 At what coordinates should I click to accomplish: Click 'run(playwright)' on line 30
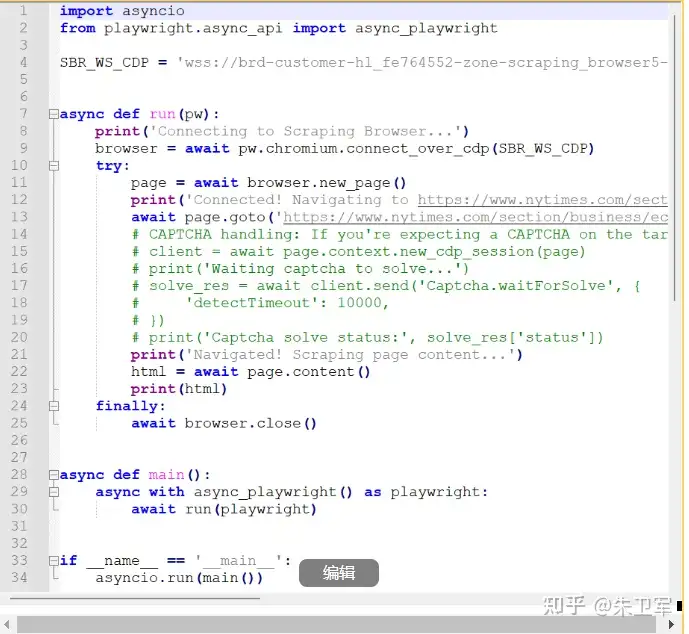pyautogui.click(x=251, y=510)
